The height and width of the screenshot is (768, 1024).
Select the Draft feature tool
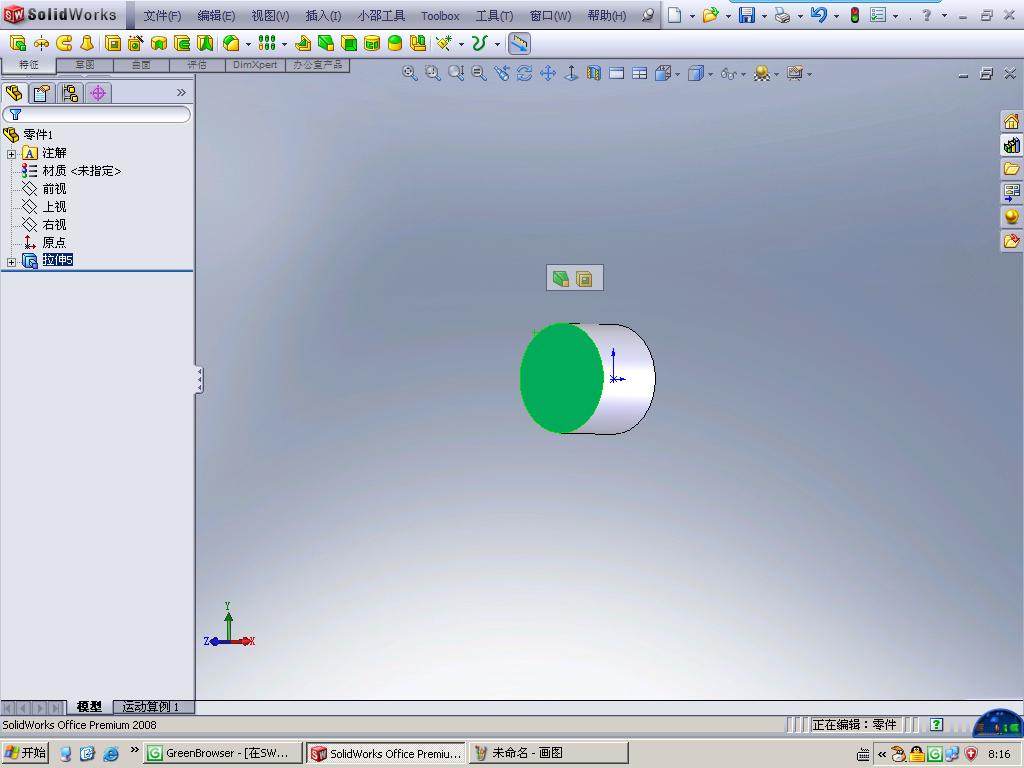(326, 44)
